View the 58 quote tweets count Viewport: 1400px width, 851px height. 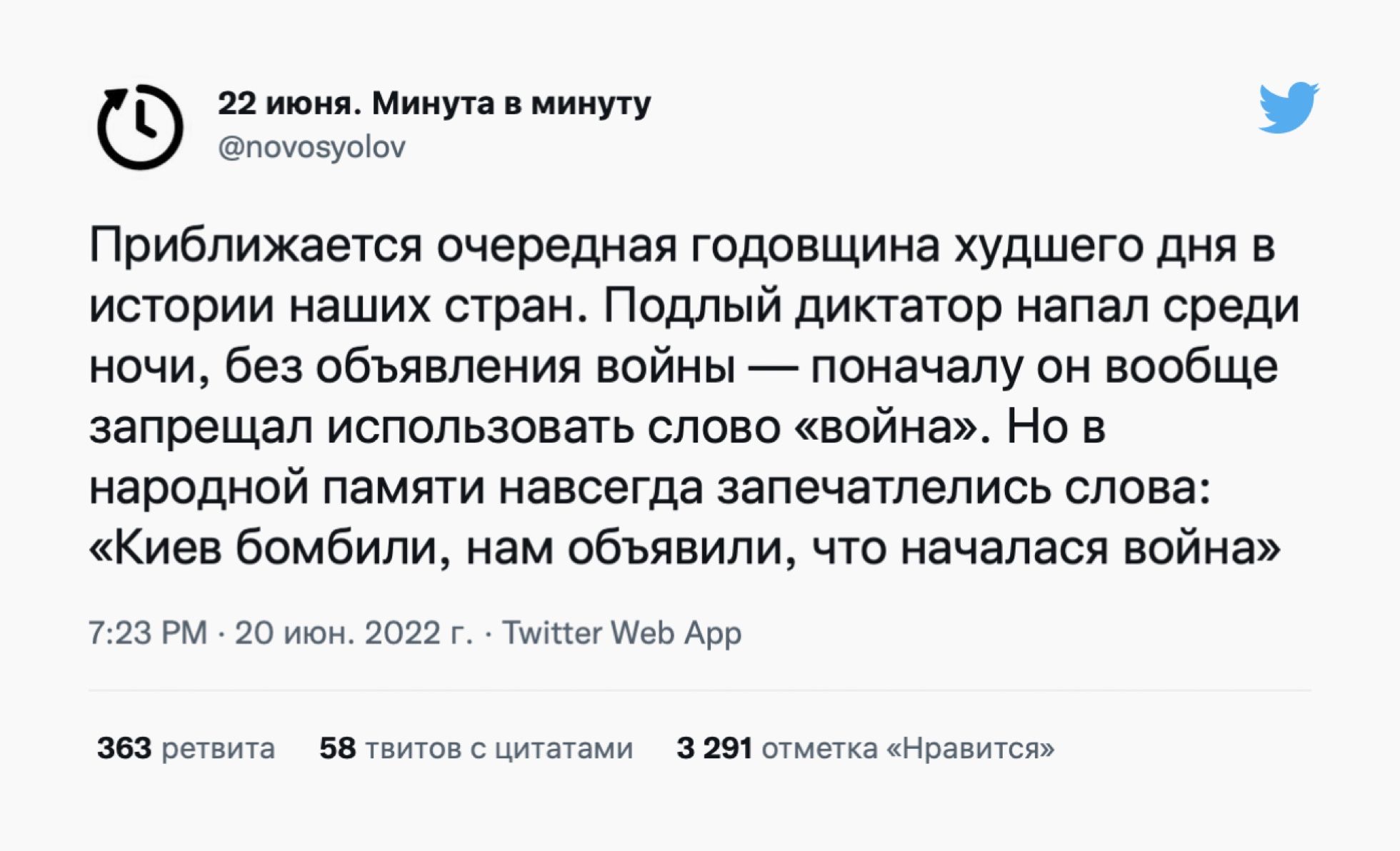coord(337,748)
